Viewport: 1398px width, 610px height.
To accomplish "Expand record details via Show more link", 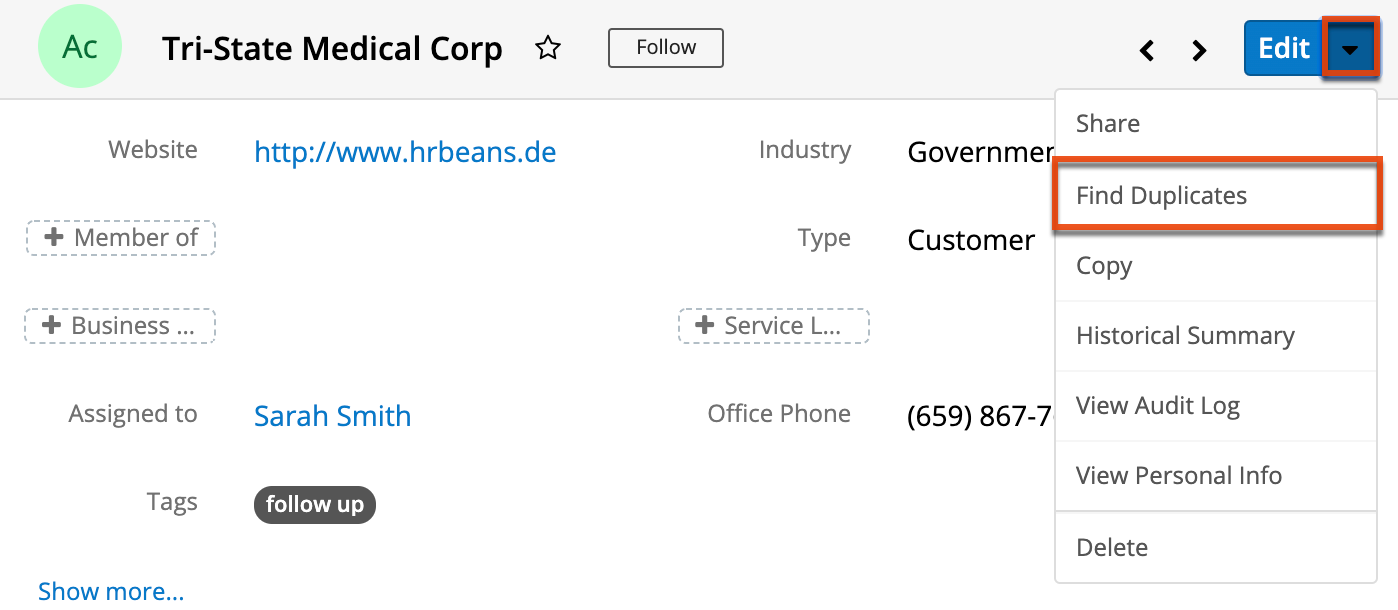I will [x=110, y=591].
